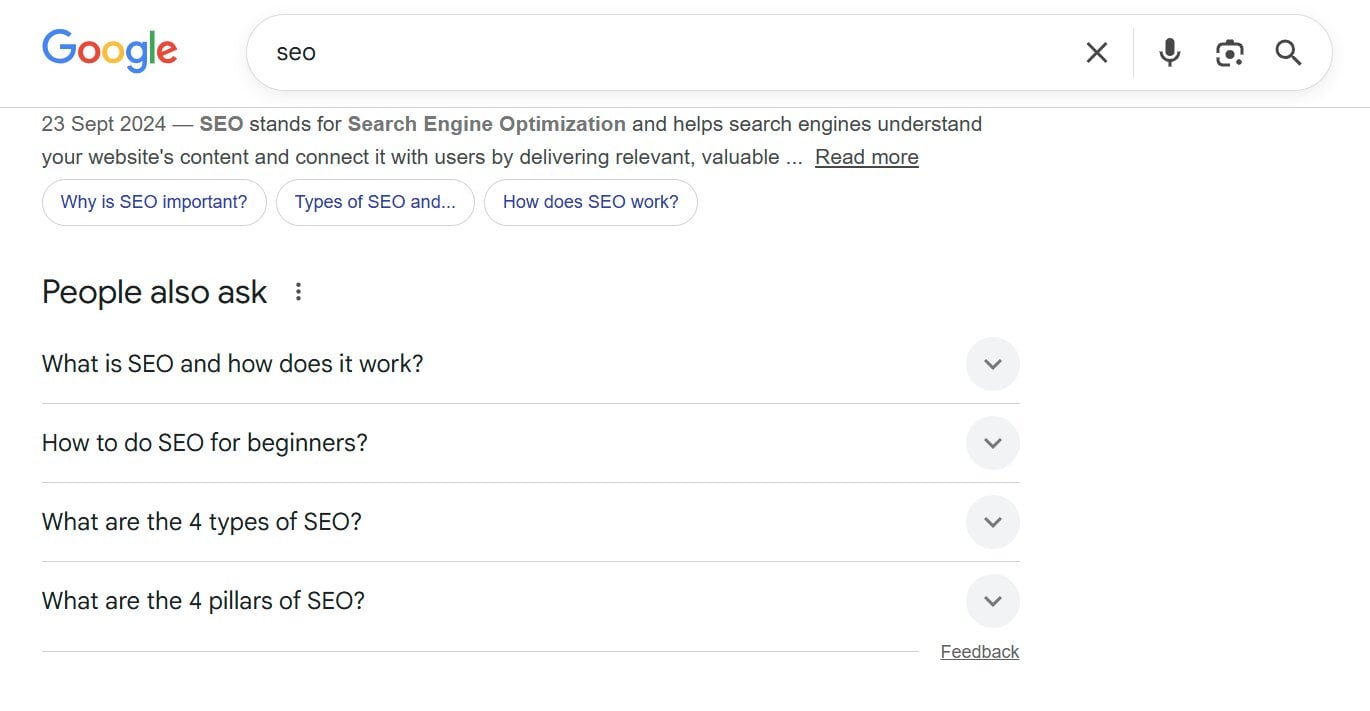Image resolution: width=1370 pixels, height=711 pixels.
Task: Click the bold 'Search Engine Optimization' snippet text
Action: [485, 123]
